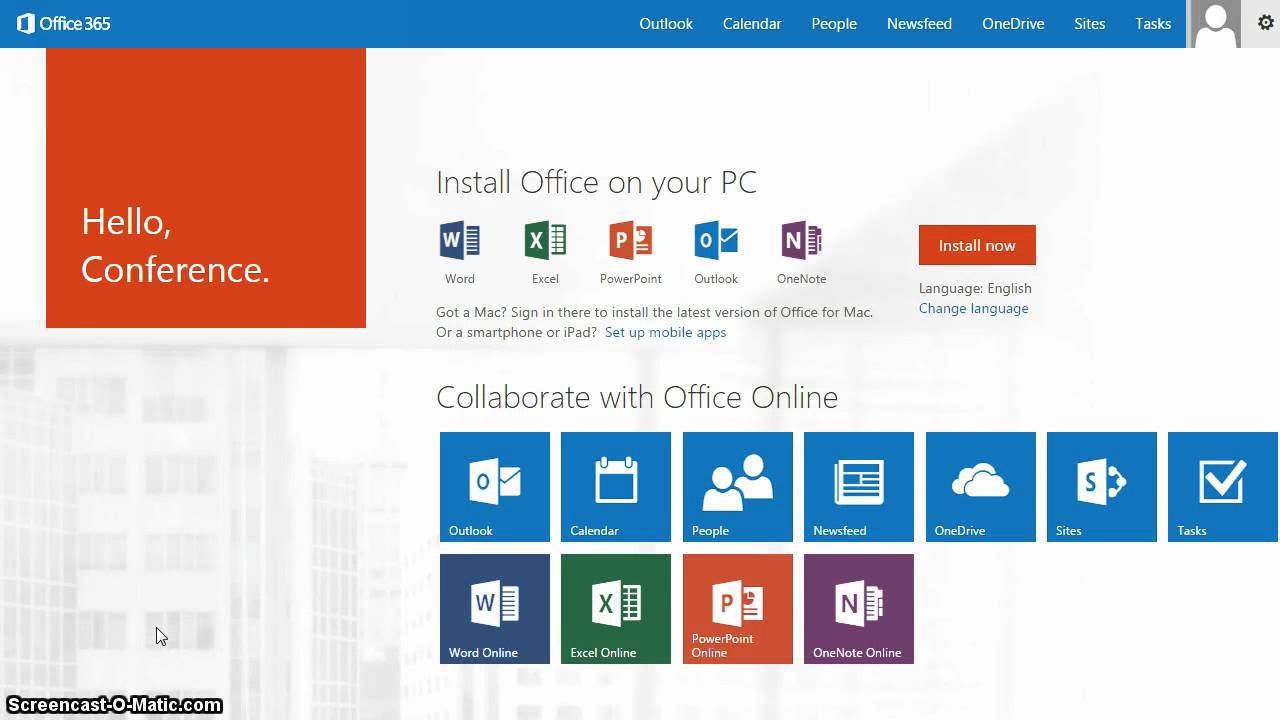Go to Newsfeed in top navigation
Image resolution: width=1280 pixels, height=720 pixels.
919,24
